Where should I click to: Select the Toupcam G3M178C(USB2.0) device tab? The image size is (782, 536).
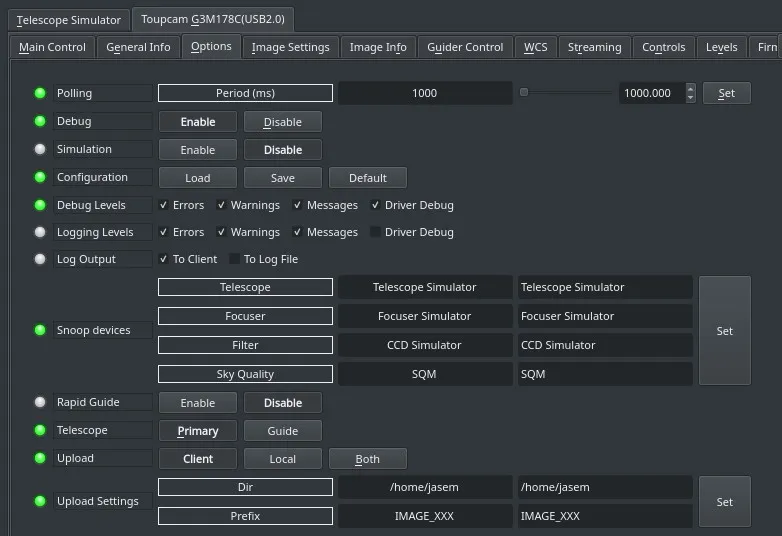coord(213,19)
